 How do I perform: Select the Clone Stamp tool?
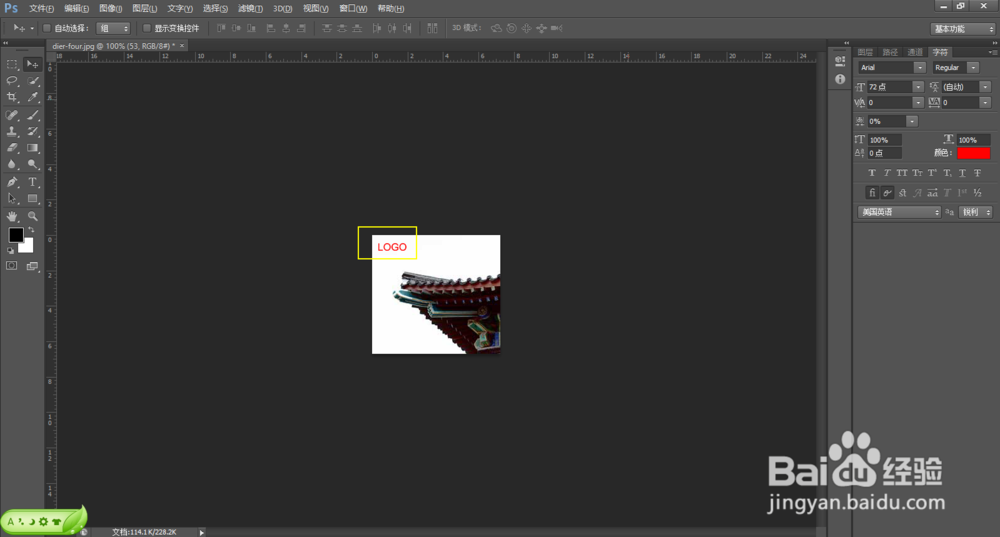point(12,131)
